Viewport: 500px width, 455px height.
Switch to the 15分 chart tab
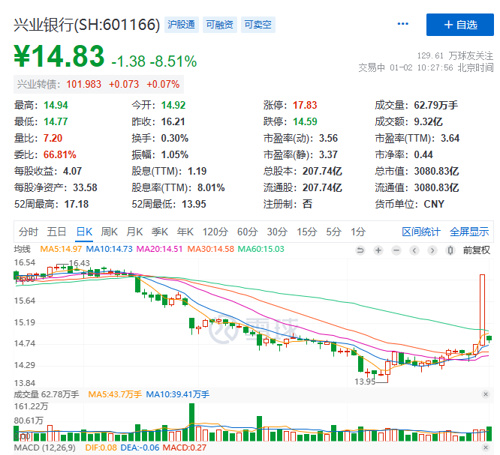pyautogui.click(x=307, y=232)
